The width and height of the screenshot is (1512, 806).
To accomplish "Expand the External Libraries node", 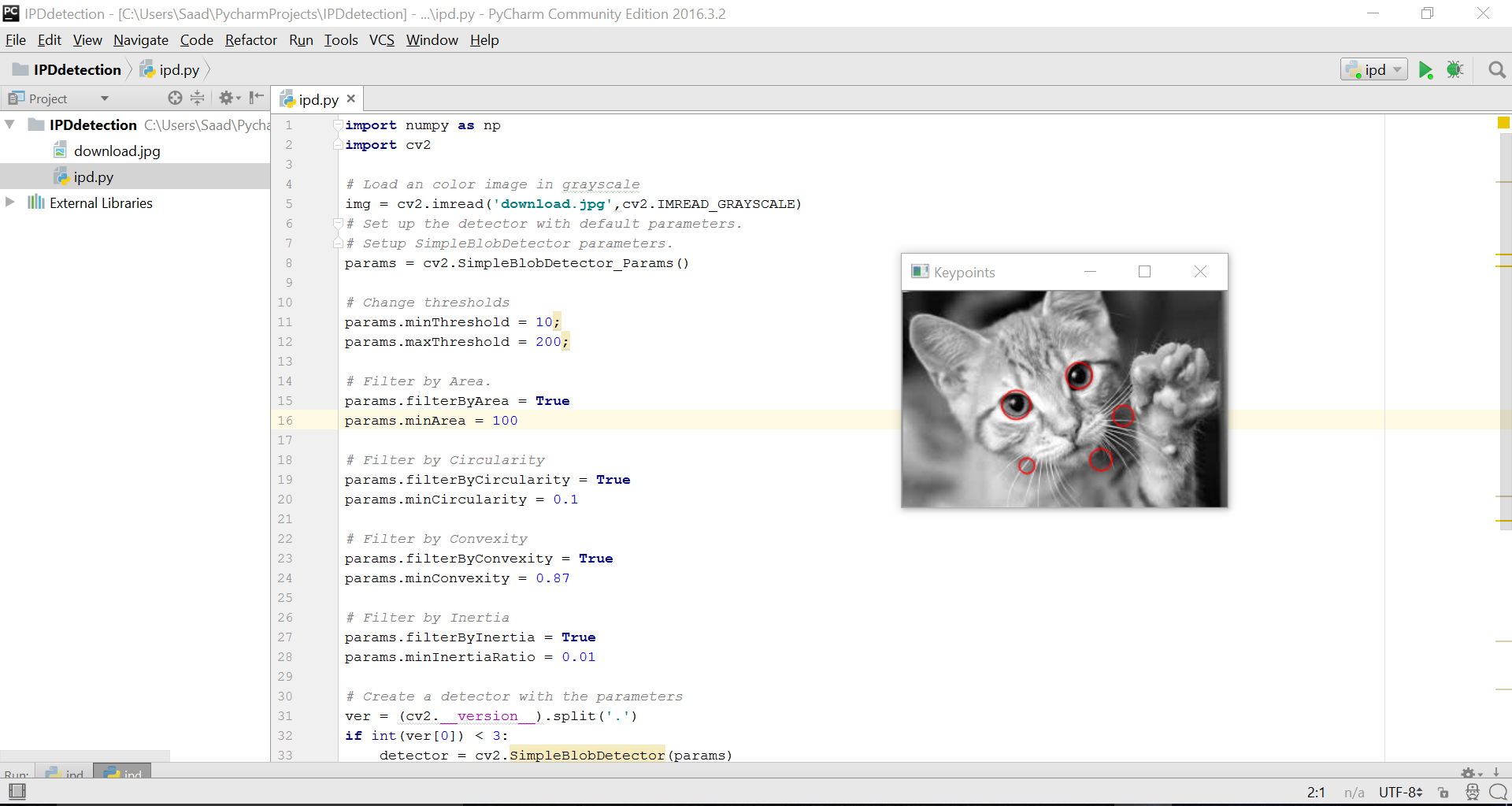I will [10, 202].
